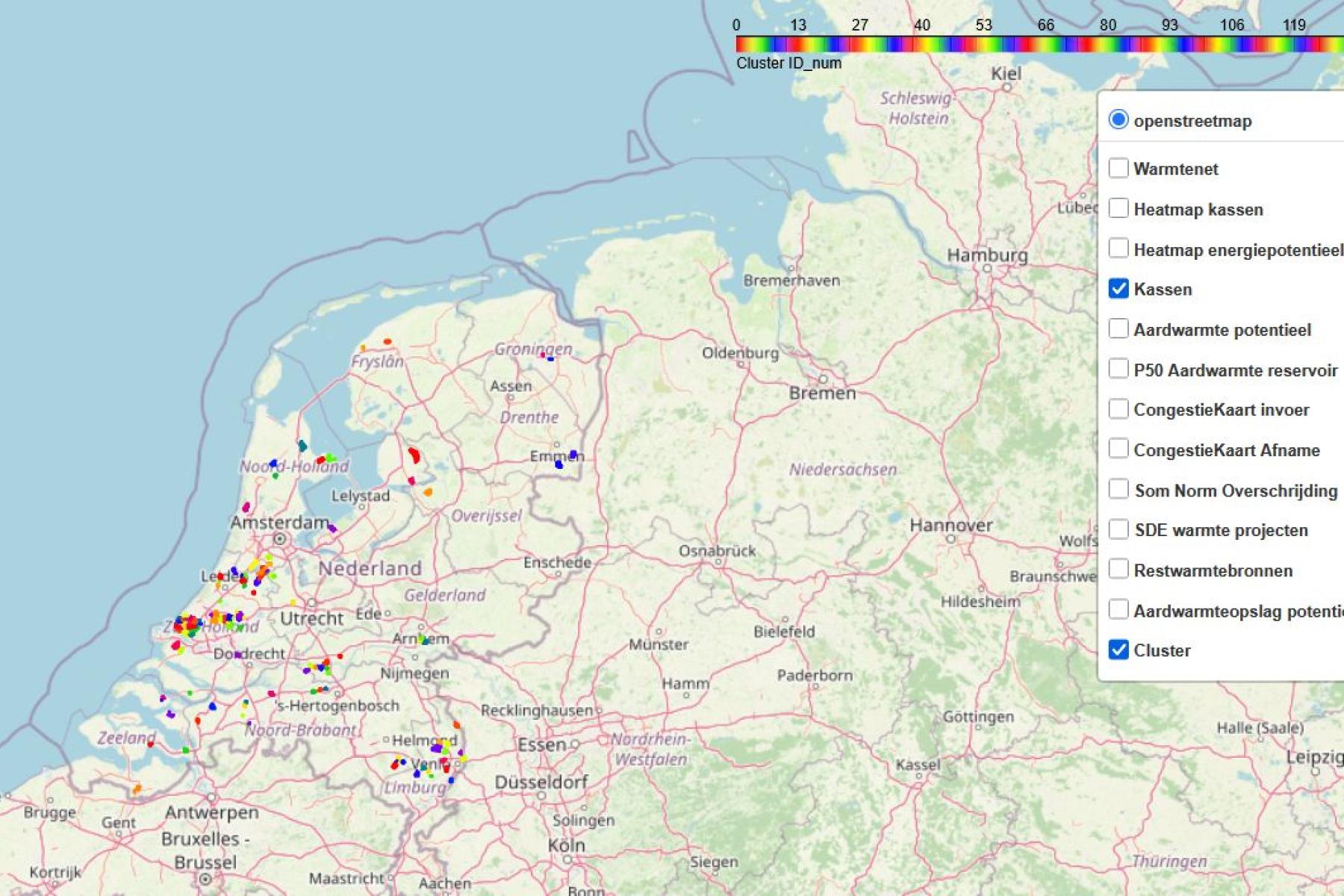Enable Som Norm Overschrijding checkbox
This screenshot has height=896, width=1344.
coord(1118,490)
